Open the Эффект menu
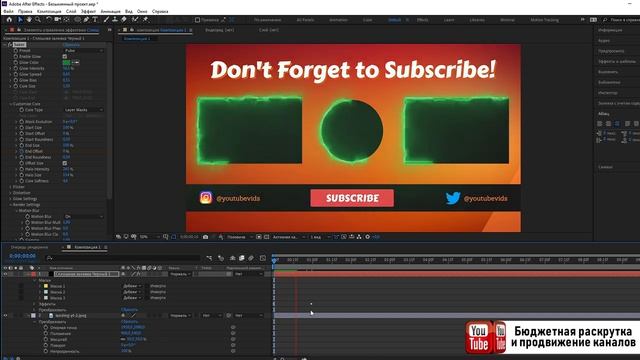This screenshot has height=360, width=640. pos(88,11)
